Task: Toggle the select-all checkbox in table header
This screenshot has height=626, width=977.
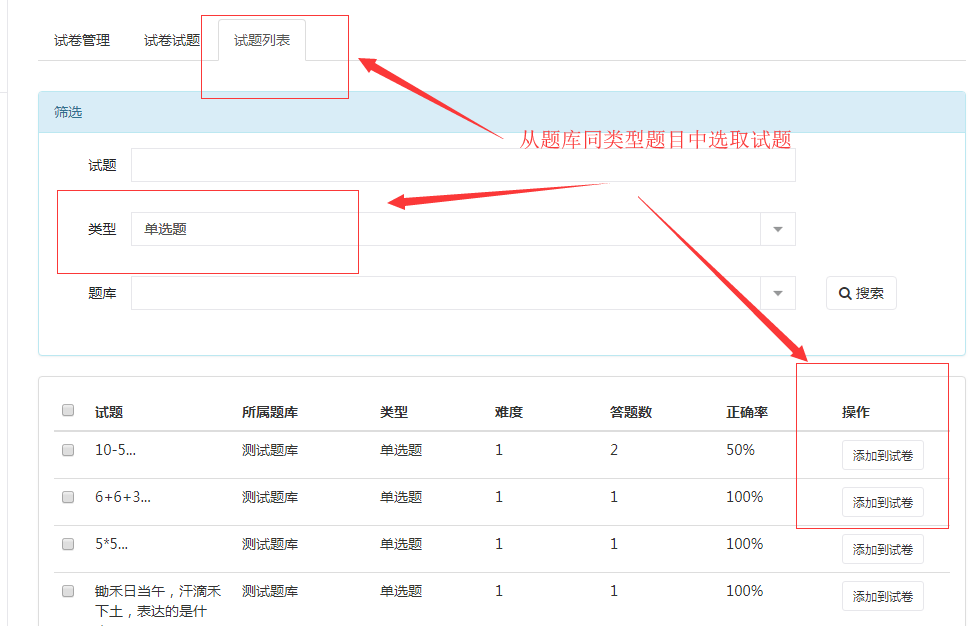Action: pyautogui.click(x=68, y=410)
